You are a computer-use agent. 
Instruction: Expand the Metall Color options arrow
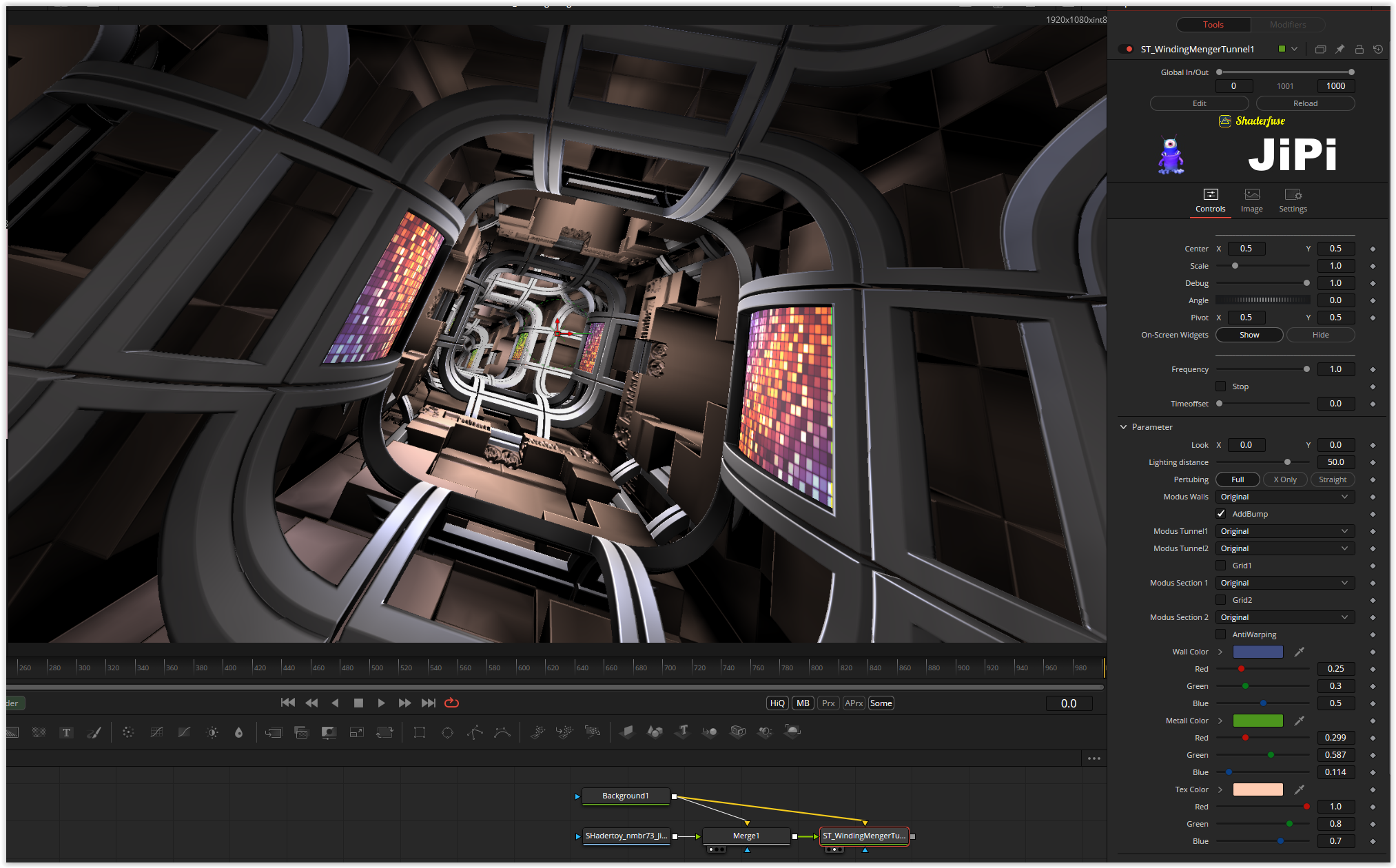point(1220,721)
